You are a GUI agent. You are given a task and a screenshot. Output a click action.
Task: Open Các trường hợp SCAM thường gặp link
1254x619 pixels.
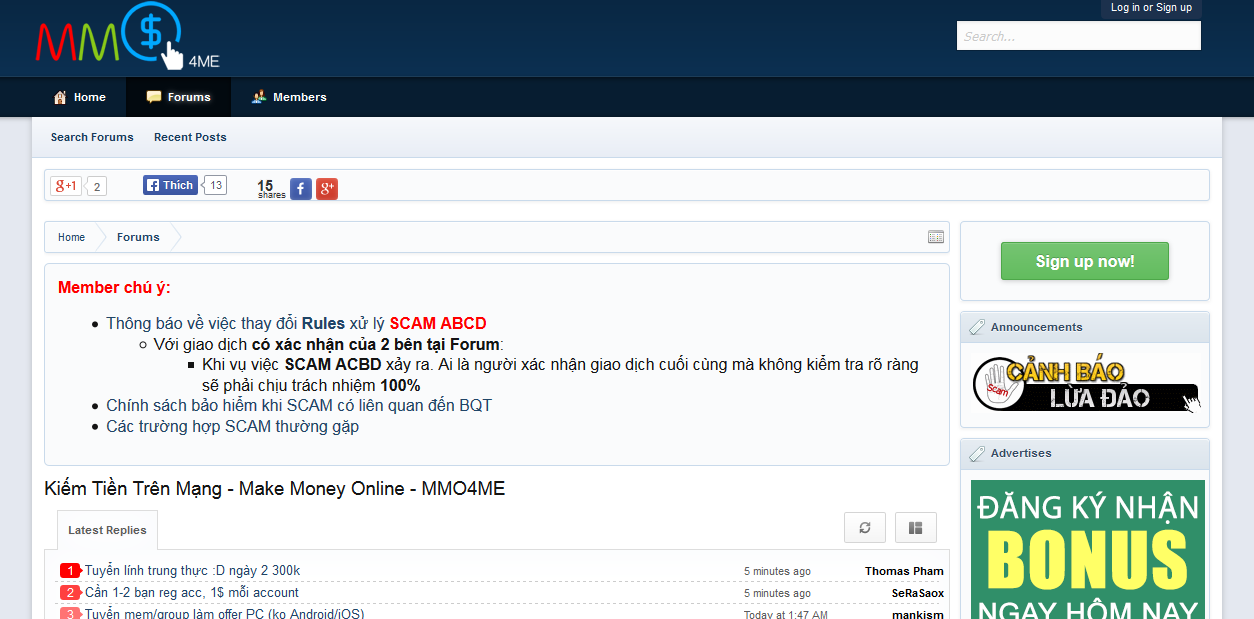232,426
